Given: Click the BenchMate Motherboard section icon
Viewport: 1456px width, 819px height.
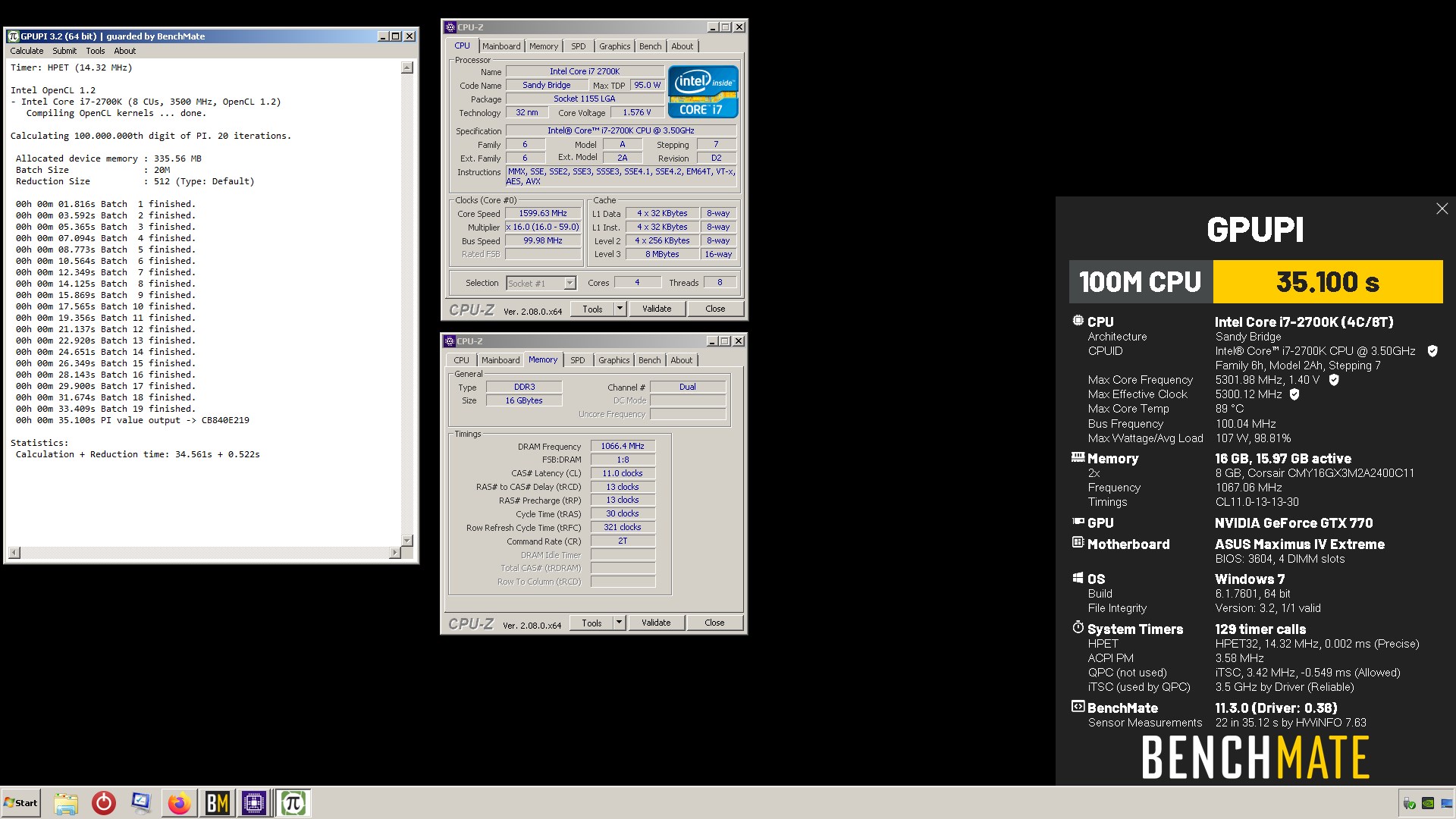Looking at the screenshot, I should pos(1078,543).
